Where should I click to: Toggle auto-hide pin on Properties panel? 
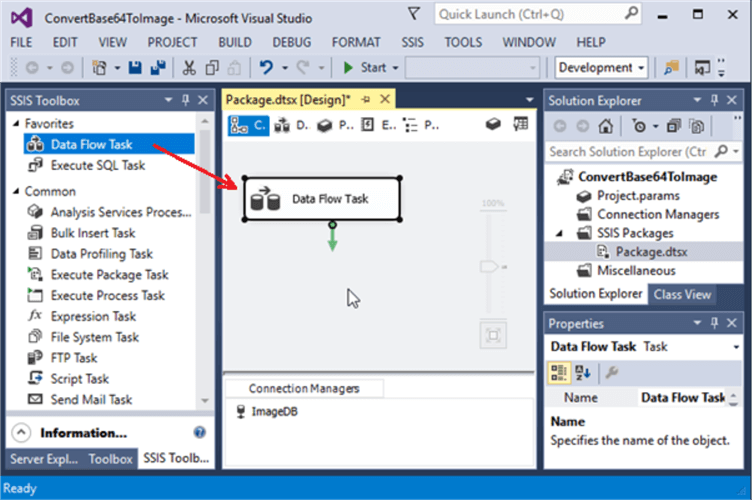click(x=715, y=323)
